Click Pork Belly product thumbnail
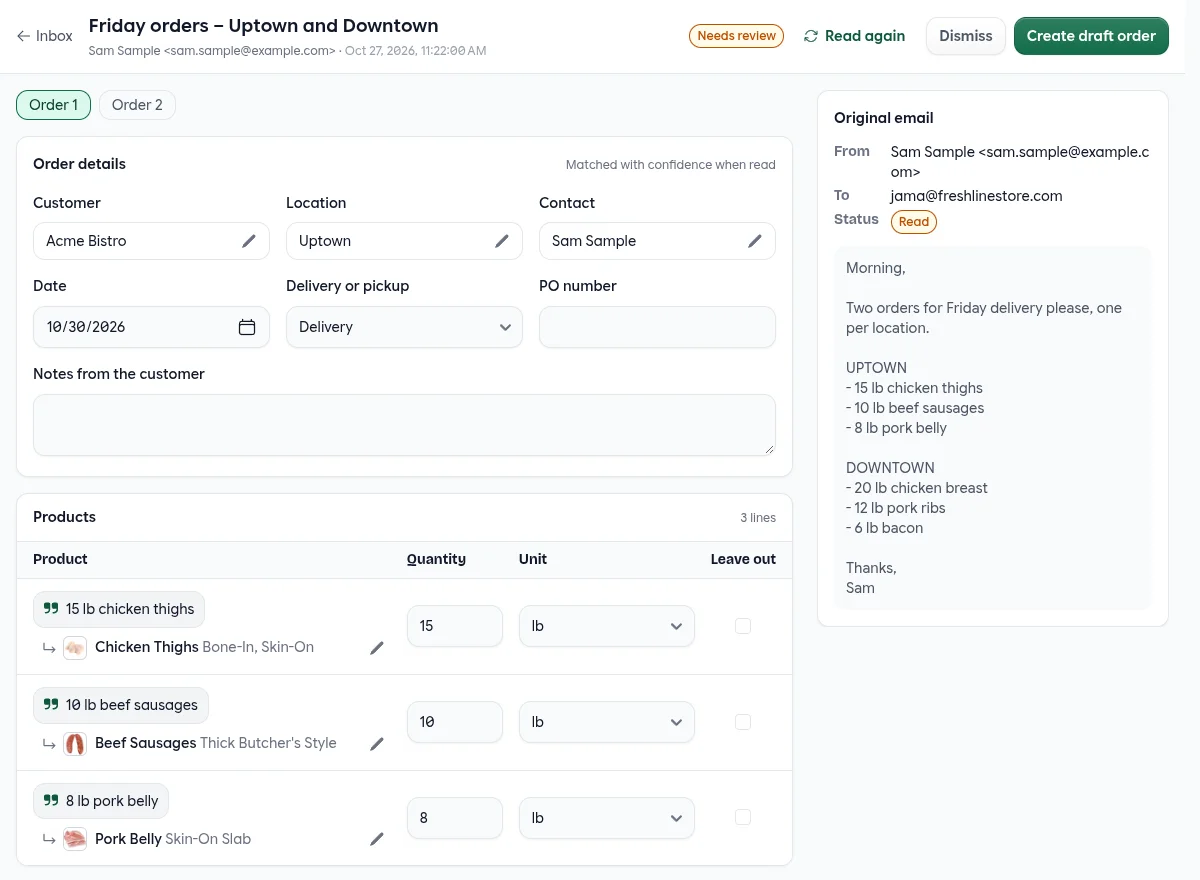 pyautogui.click(x=75, y=839)
